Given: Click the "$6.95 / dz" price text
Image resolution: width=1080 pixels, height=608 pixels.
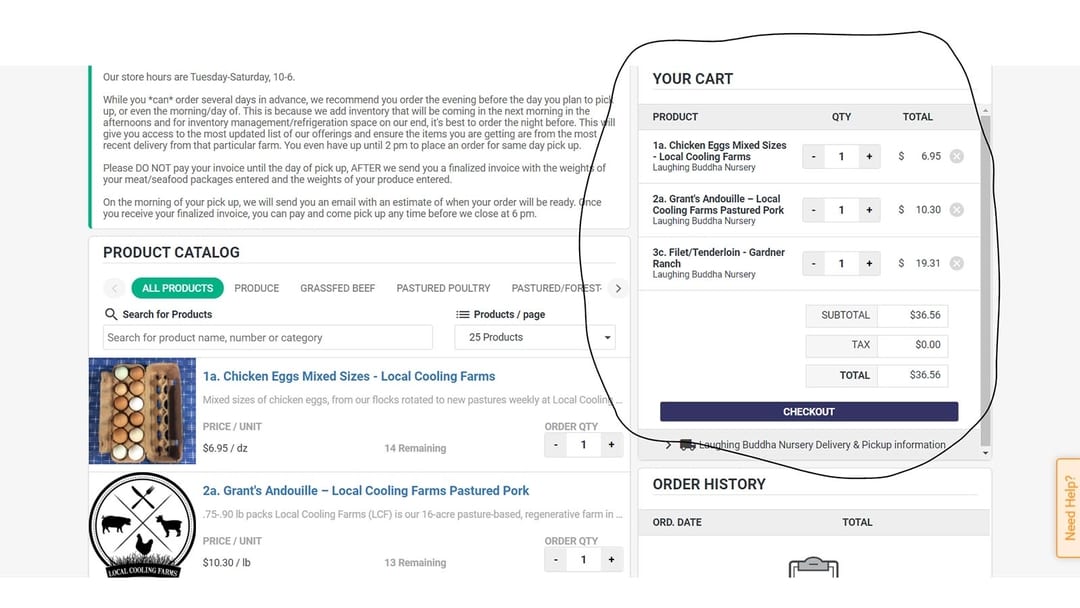Looking at the screenshot, I should pos(225,448).
